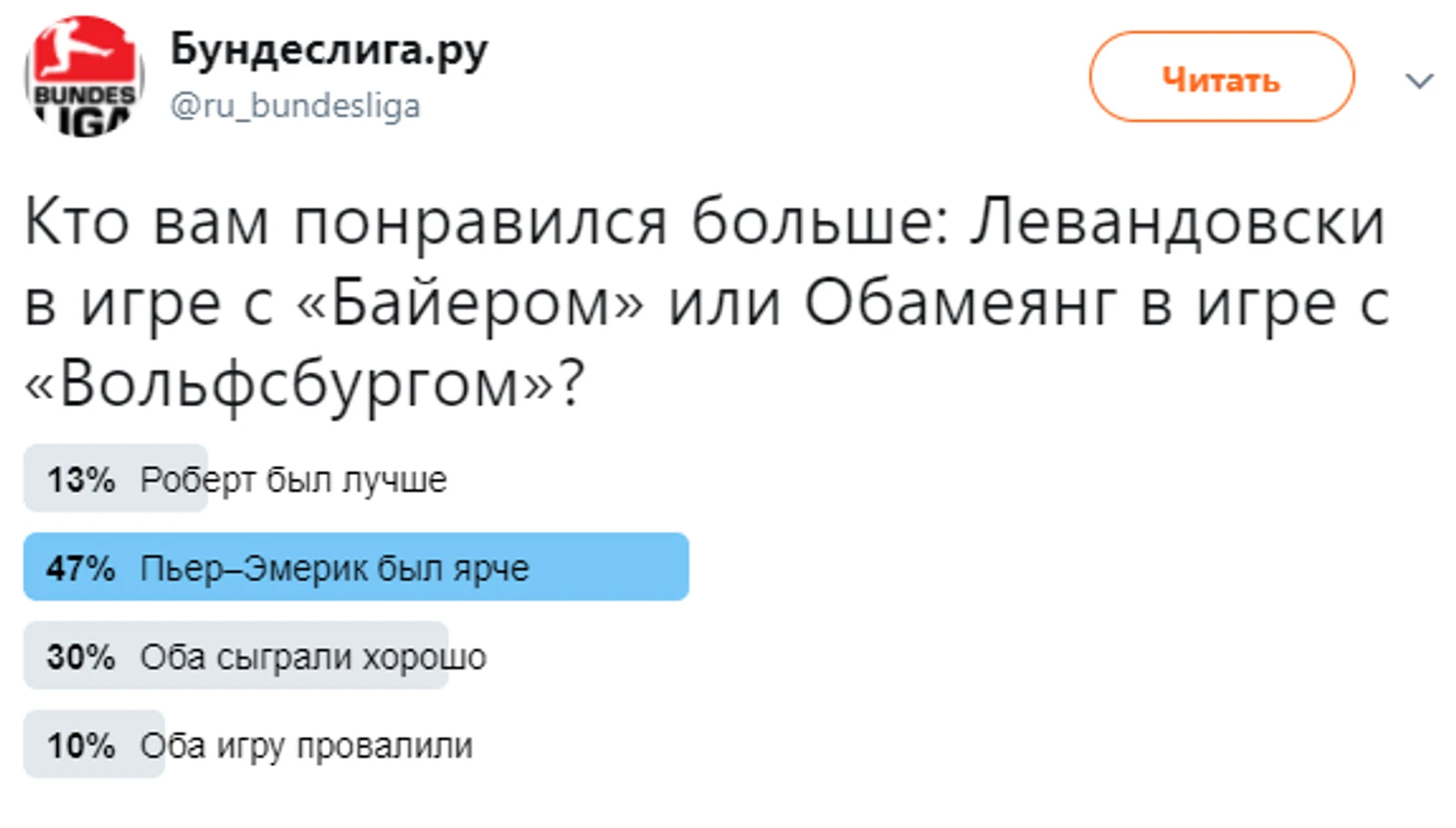Select poll option Оба игру провалили
The width and height of the screenshot is (1456, 828).
coord(306,745)
